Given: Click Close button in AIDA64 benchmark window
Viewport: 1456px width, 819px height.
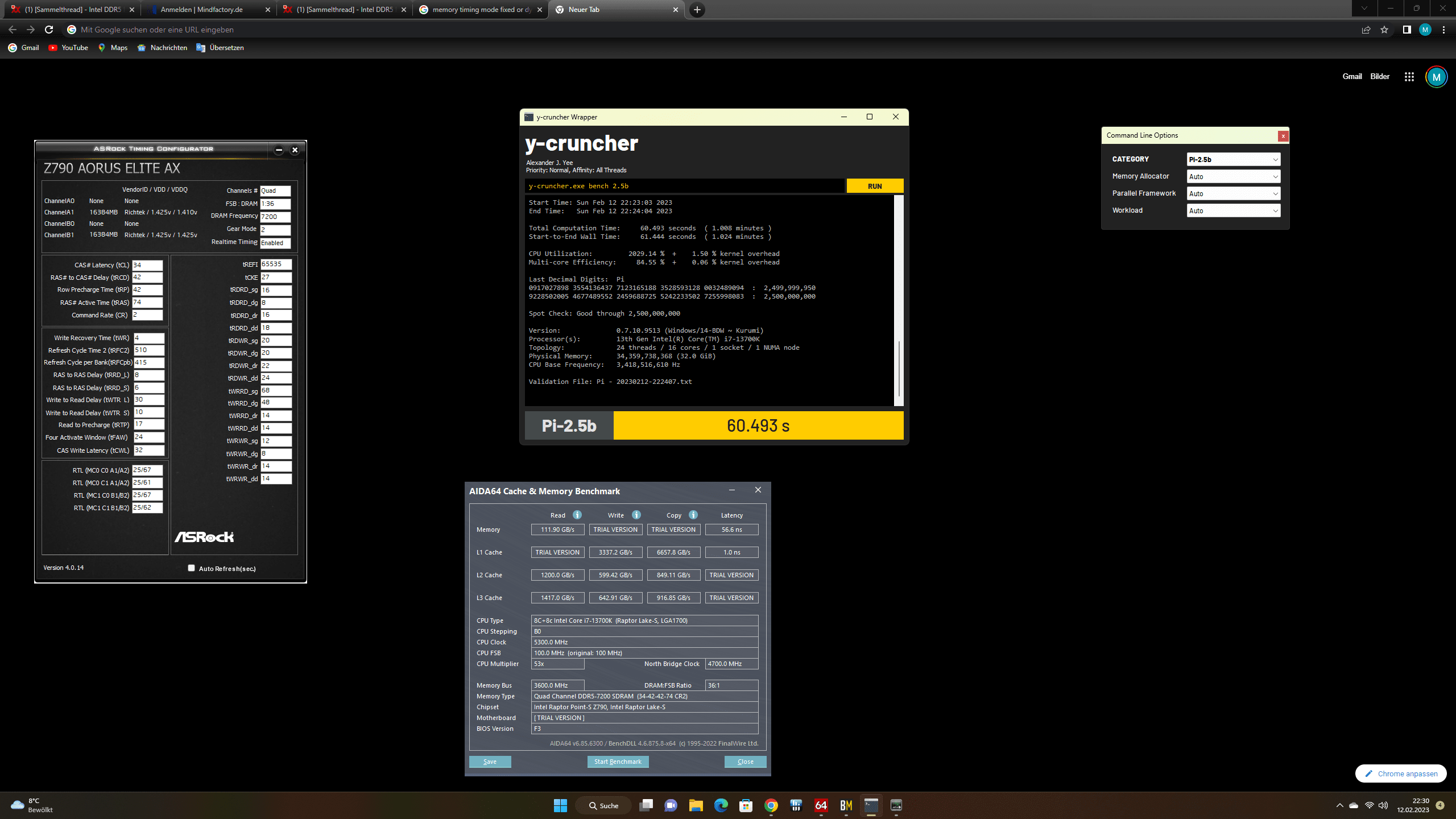Looking at the screenshot, I should point(745,762).
